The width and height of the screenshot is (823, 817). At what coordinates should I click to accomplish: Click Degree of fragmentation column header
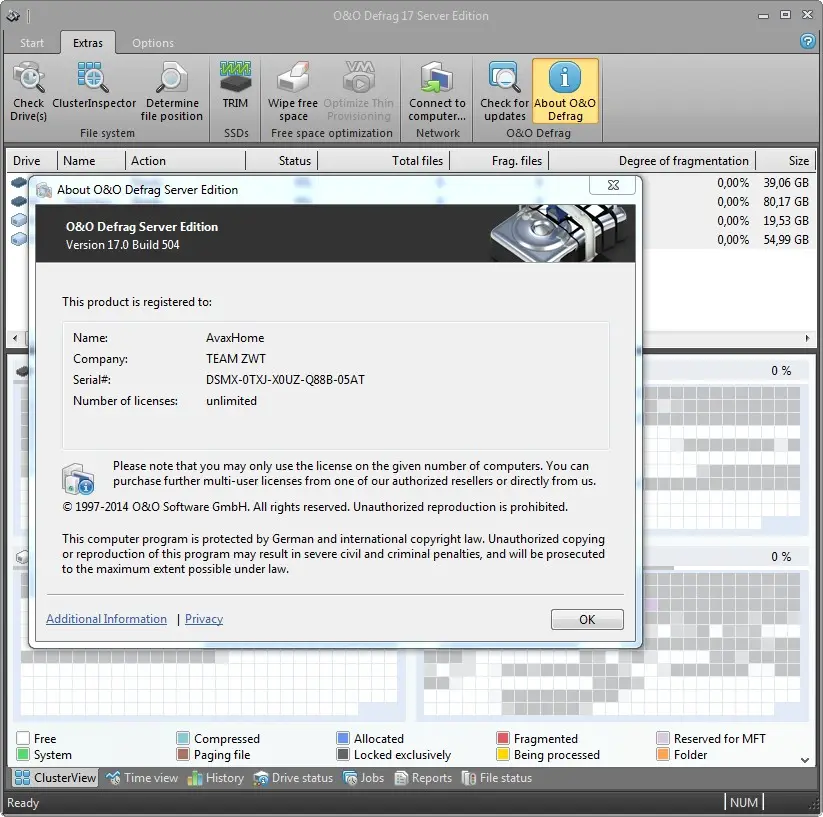652,161
